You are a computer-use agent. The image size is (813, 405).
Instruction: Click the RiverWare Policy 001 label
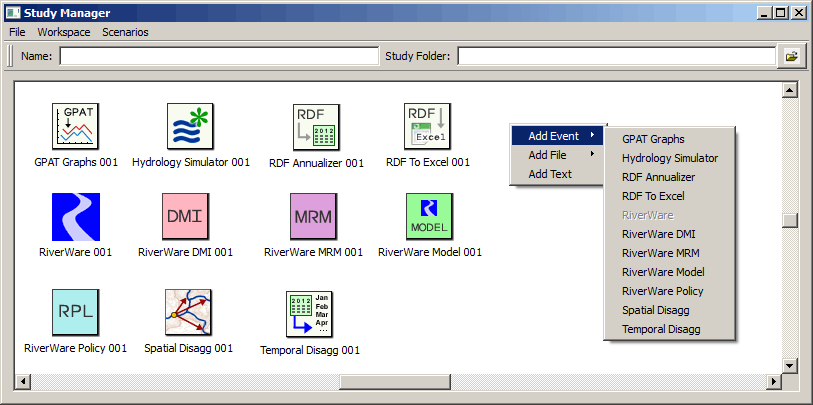[x=76, y=348]
